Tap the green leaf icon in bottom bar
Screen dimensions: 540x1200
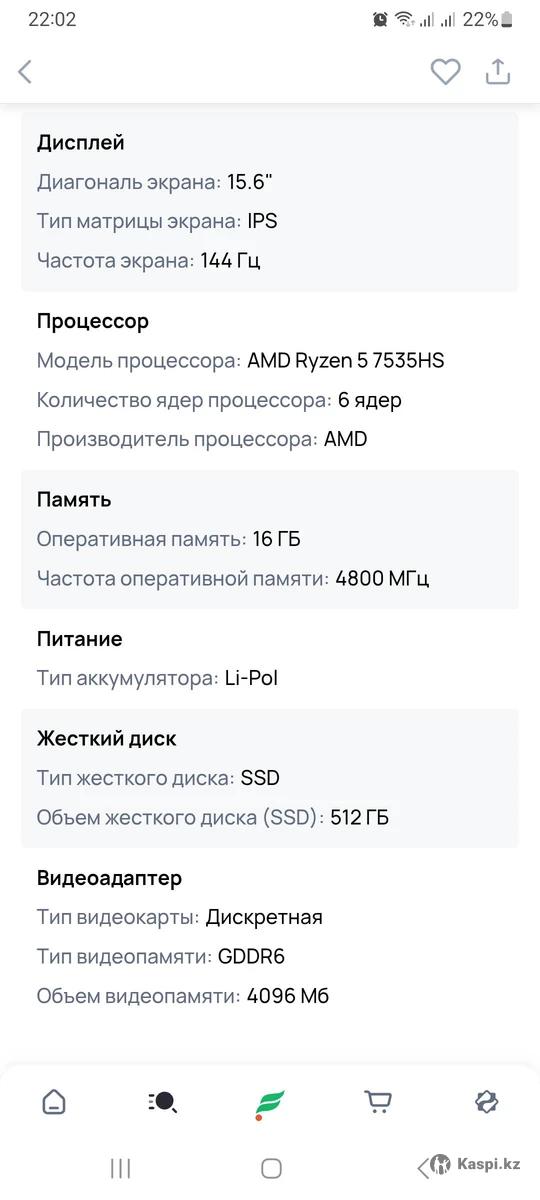point(270,1104)
